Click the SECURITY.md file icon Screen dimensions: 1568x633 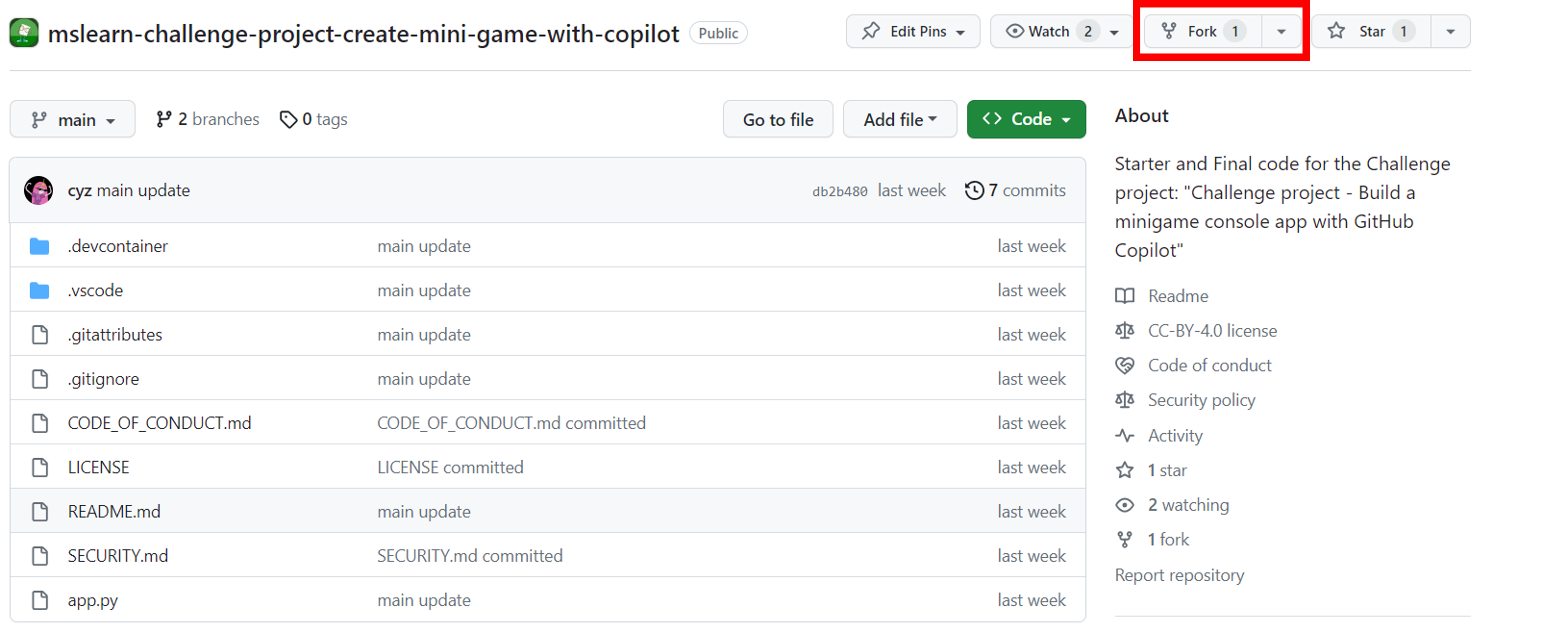click(40, 556)
